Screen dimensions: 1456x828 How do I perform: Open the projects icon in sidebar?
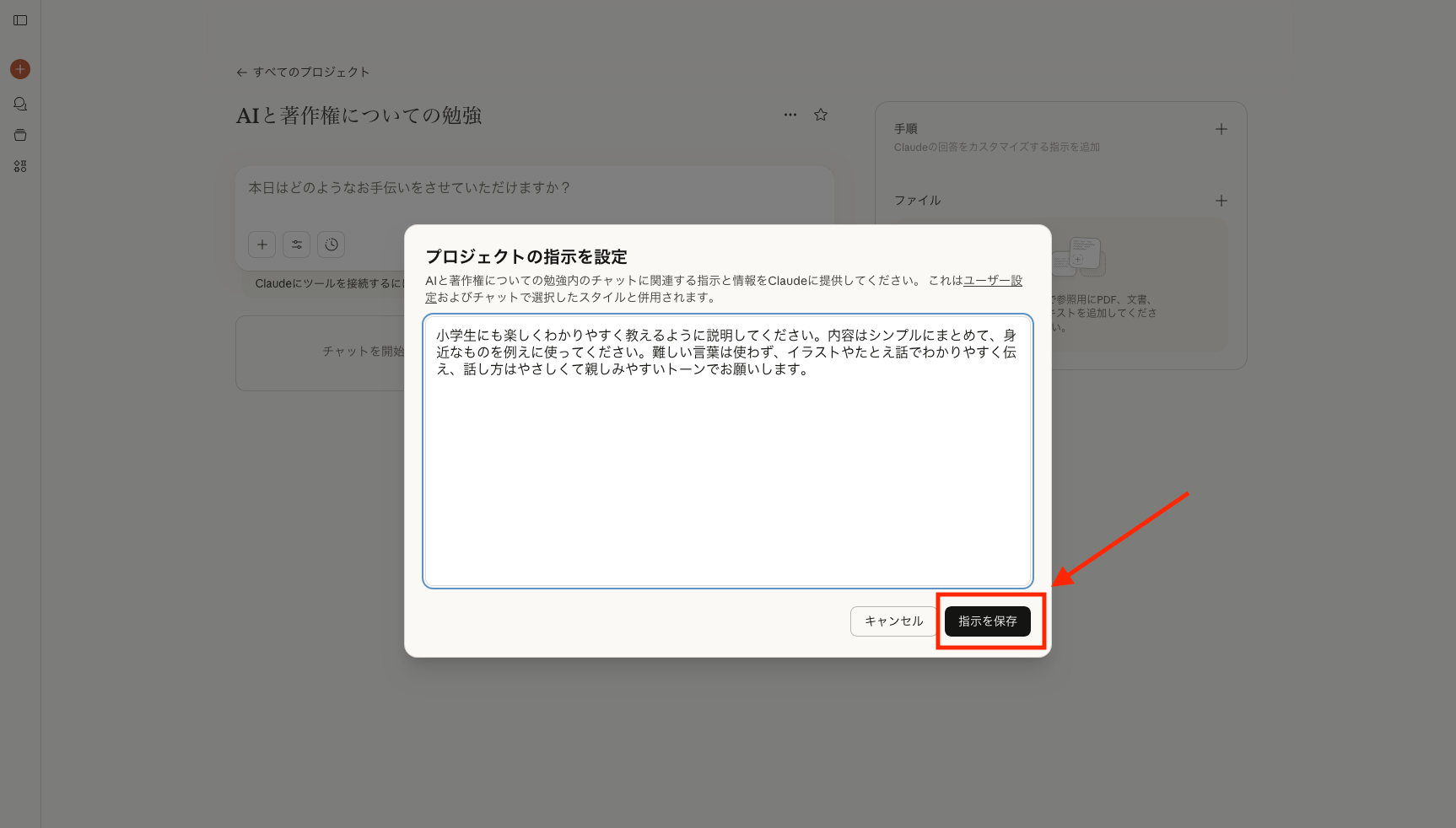click(19, 134)
